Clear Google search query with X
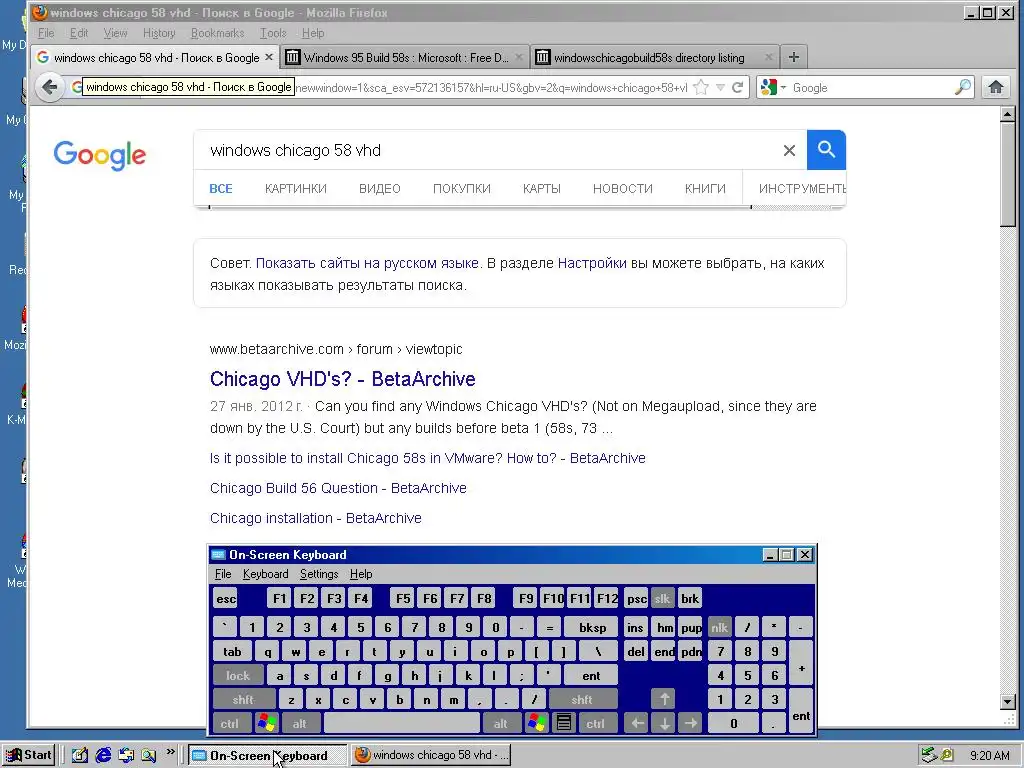 pos(789,151)
